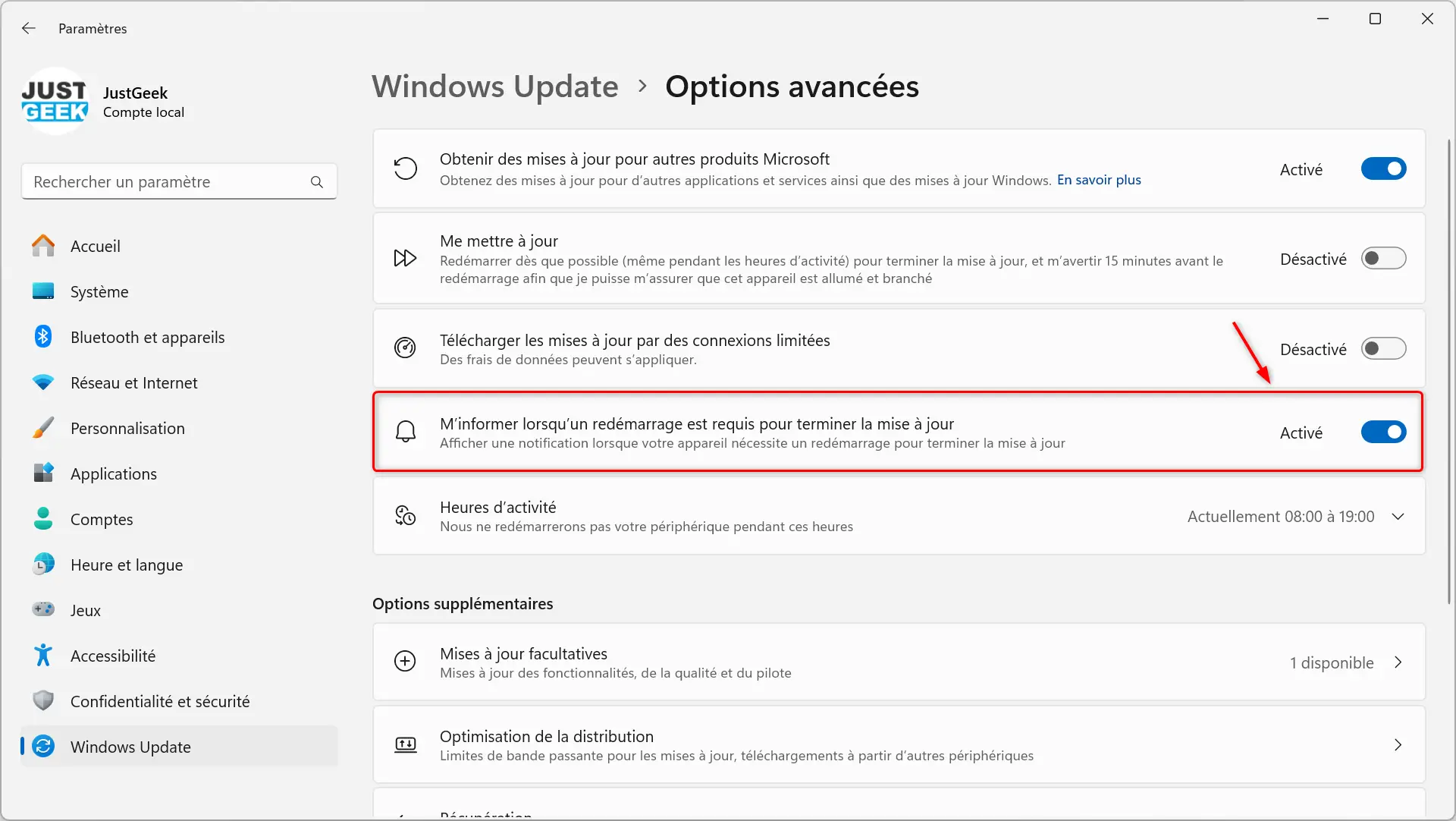The width and height of the screenshot is (1456, 821).
Task: Select Réseau et Internet
Action: click(179, 382)
